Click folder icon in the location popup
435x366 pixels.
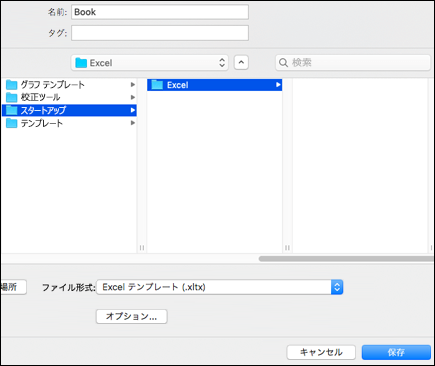(x=81, y=63)
